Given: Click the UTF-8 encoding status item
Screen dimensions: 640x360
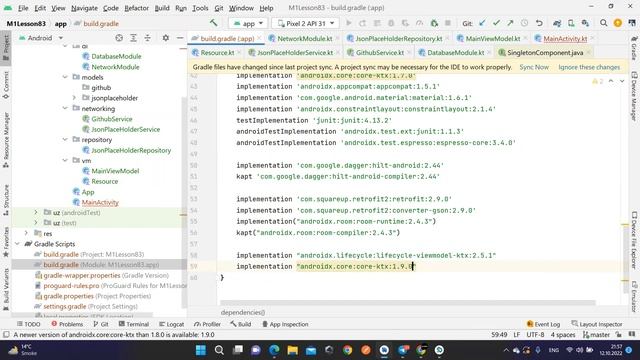Looking at the screenshot, I should coord(535,335).
